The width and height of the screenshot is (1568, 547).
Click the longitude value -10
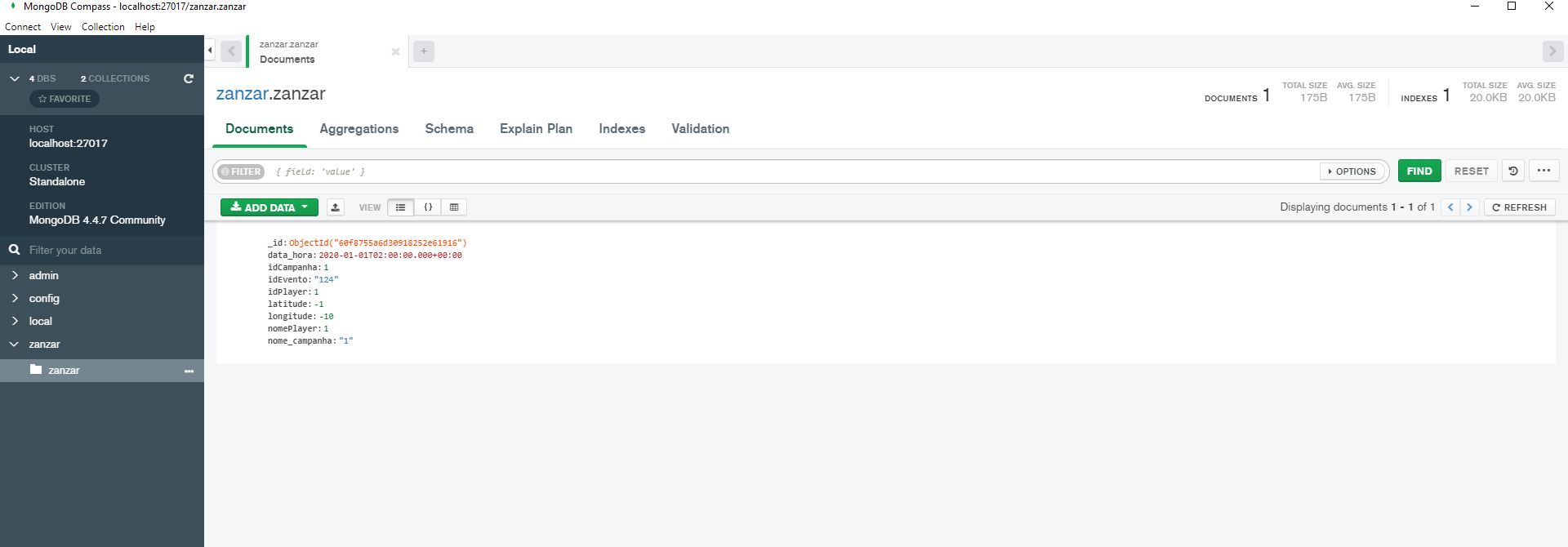pyautogui.click(x=327, y=317)
